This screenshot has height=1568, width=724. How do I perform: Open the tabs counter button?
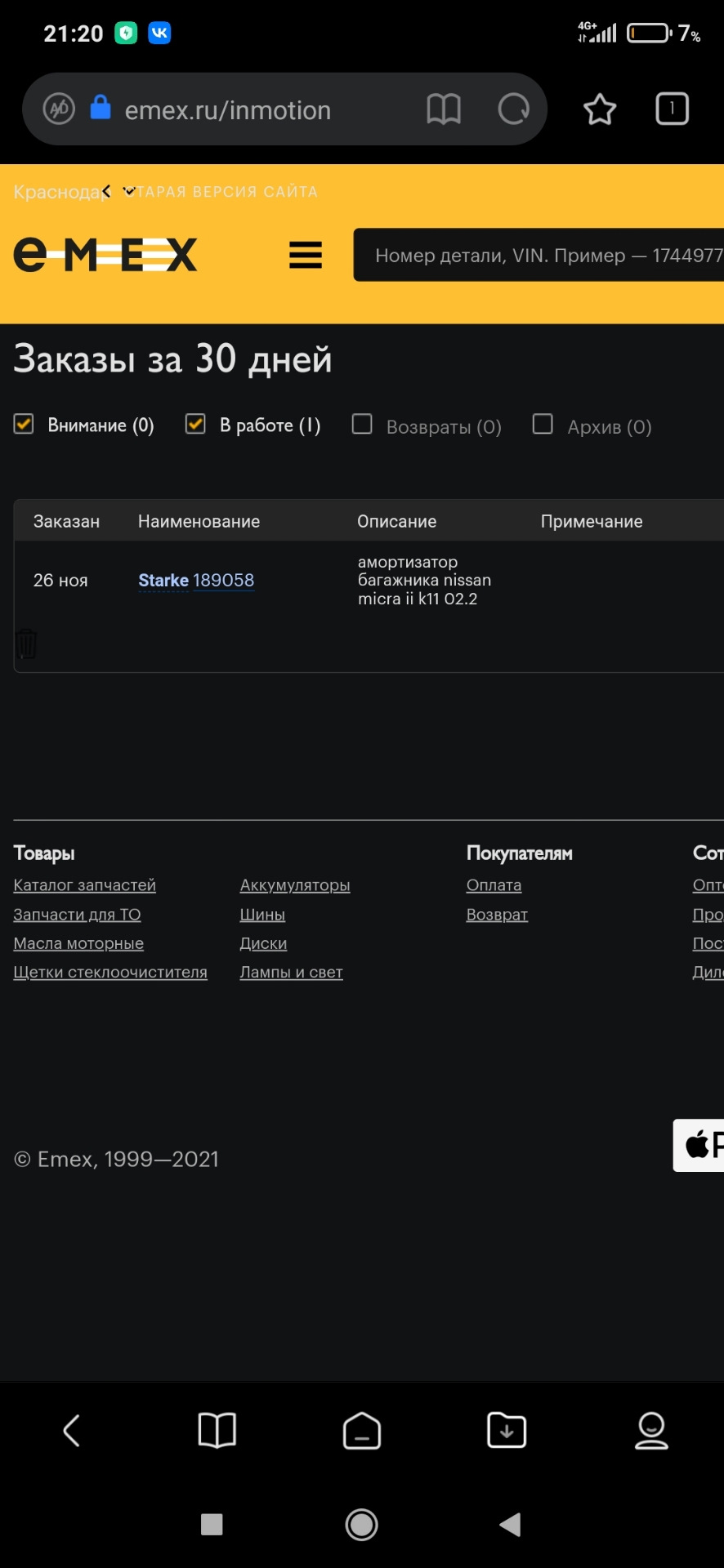(673, 109)
